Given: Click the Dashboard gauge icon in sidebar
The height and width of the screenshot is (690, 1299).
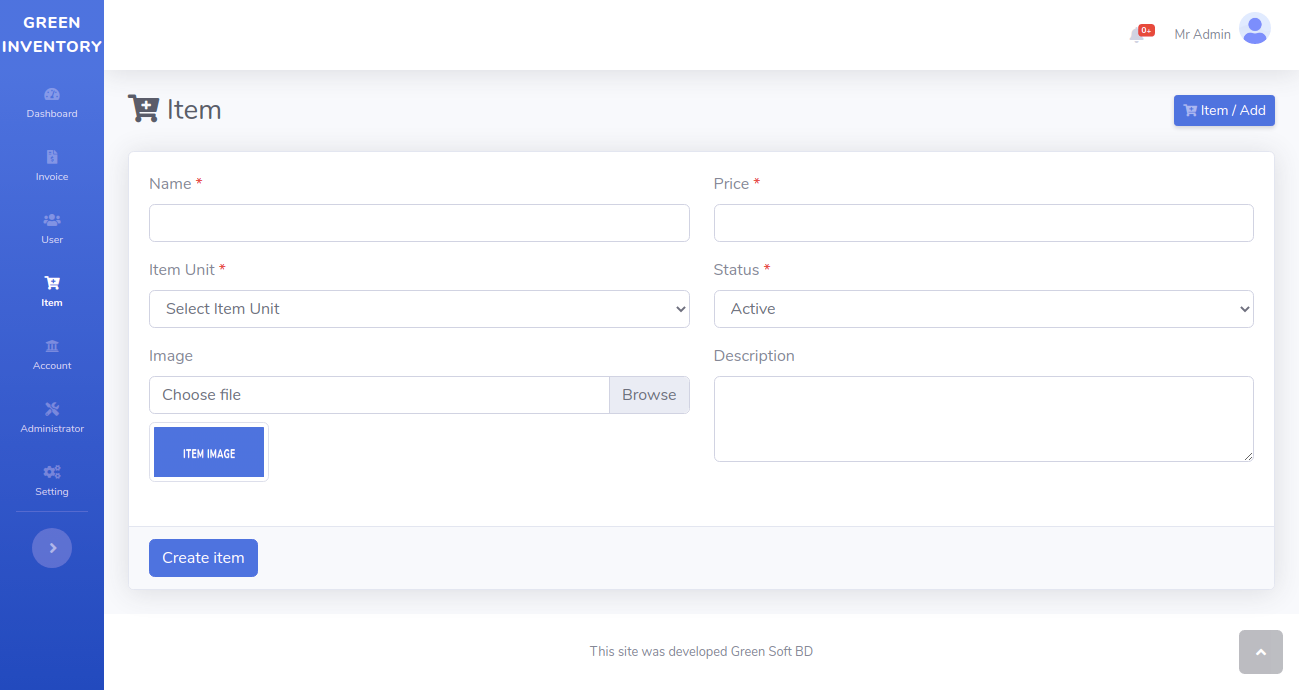Looking at the screenshot, I should click(x=52, y=94).
